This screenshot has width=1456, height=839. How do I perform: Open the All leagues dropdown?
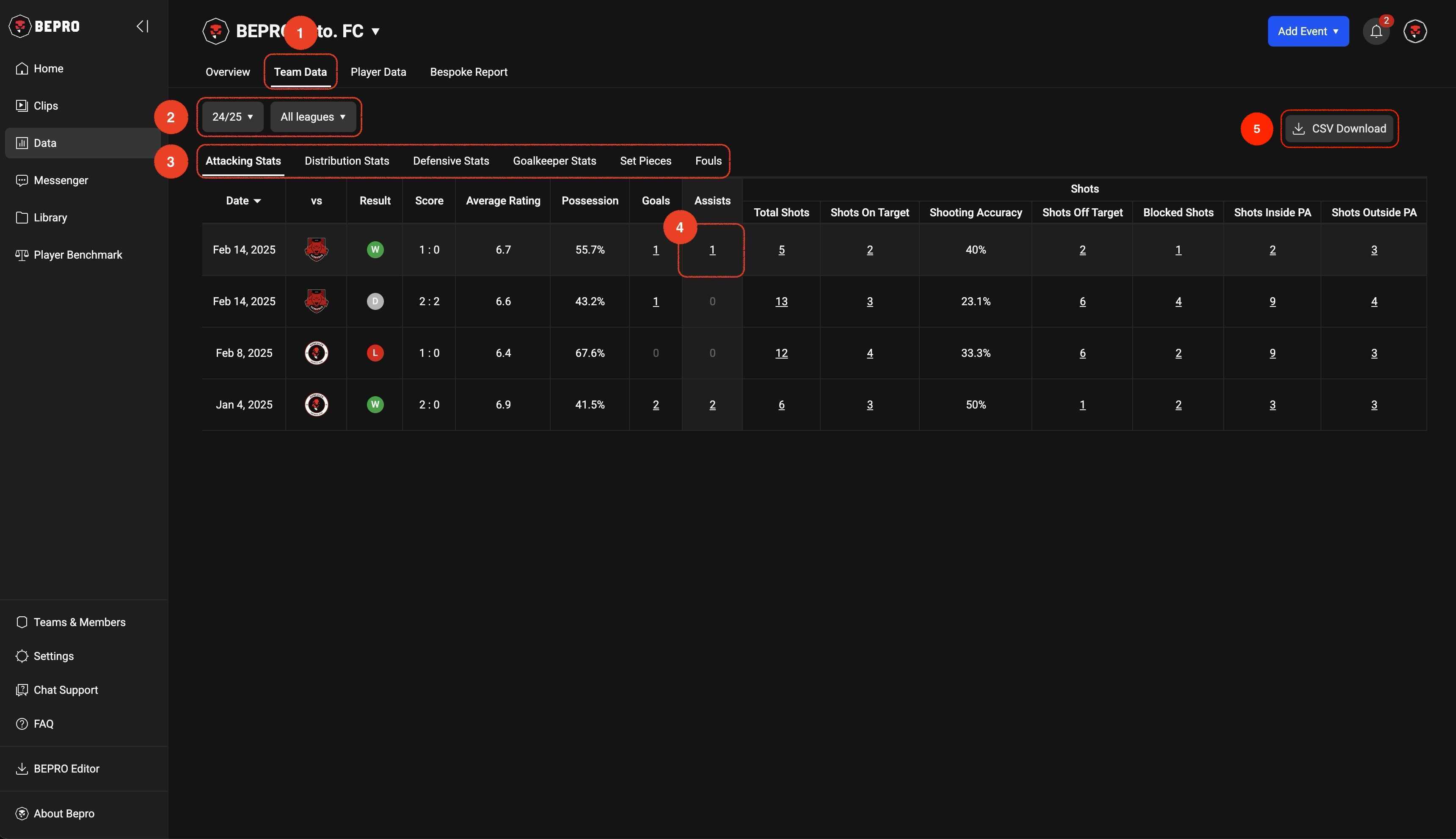pyautogui.click(x=313, y=117)
